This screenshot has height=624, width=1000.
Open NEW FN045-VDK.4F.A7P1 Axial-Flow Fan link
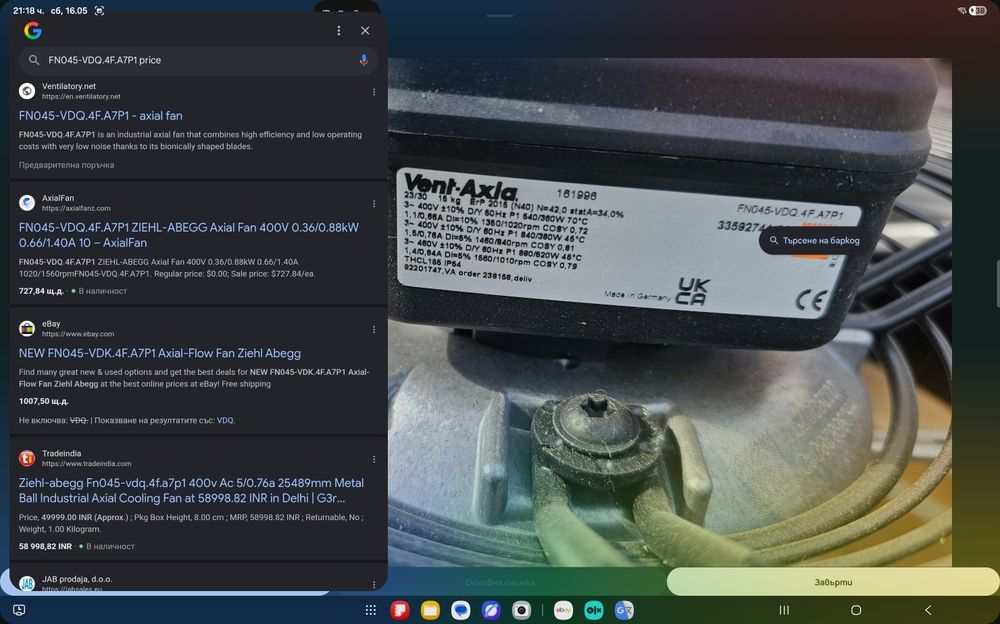pos(159,353)
